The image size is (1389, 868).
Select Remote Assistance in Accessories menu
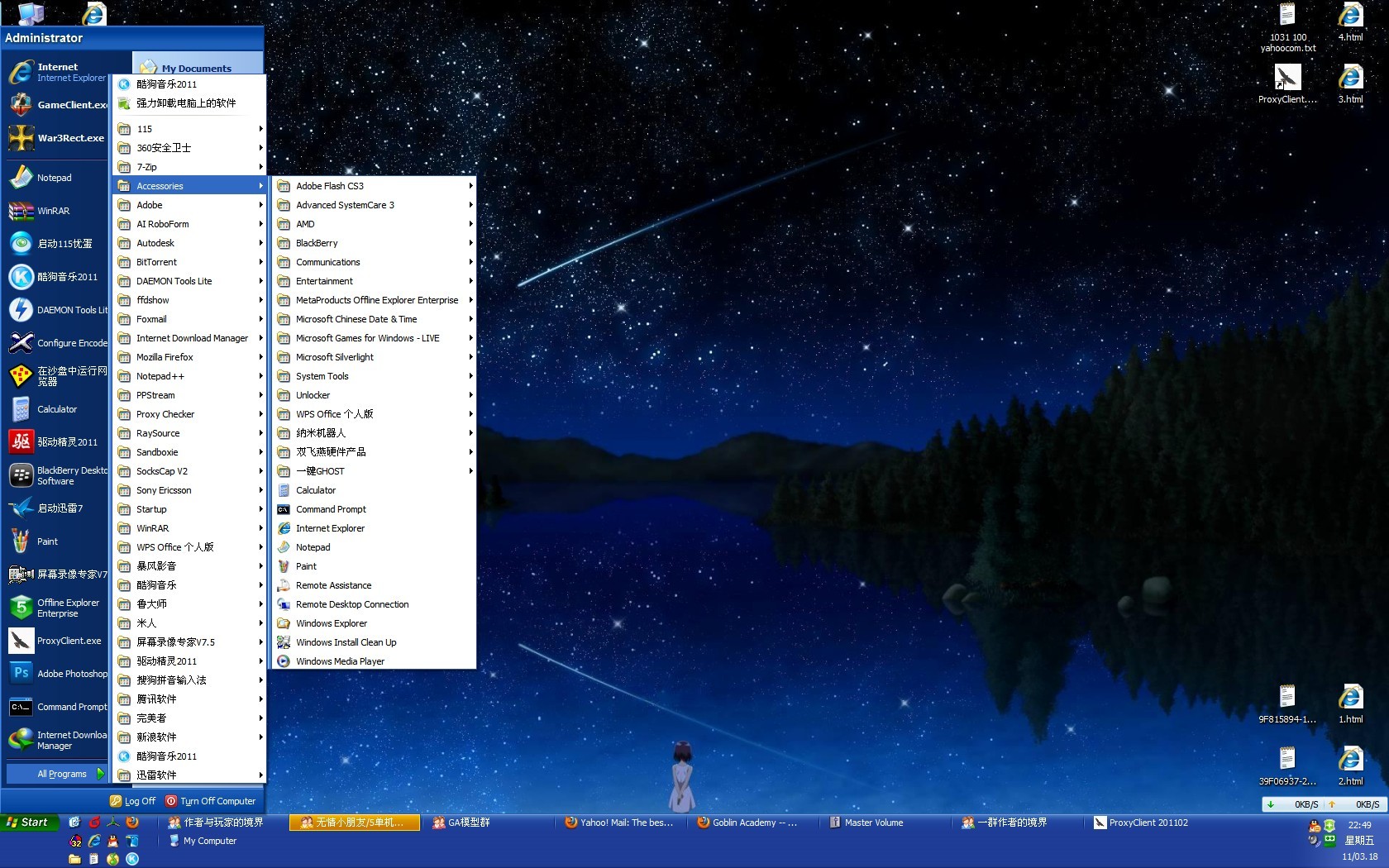[x=375, y=585]
